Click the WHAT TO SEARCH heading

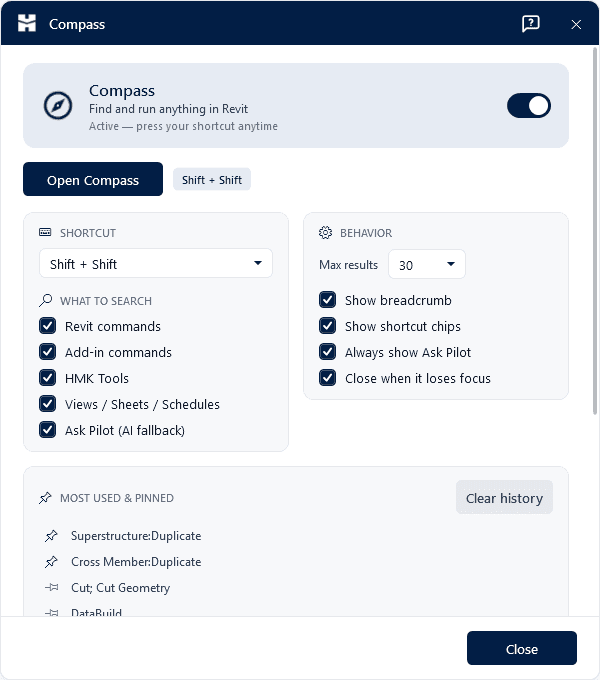tap(106, 301)
